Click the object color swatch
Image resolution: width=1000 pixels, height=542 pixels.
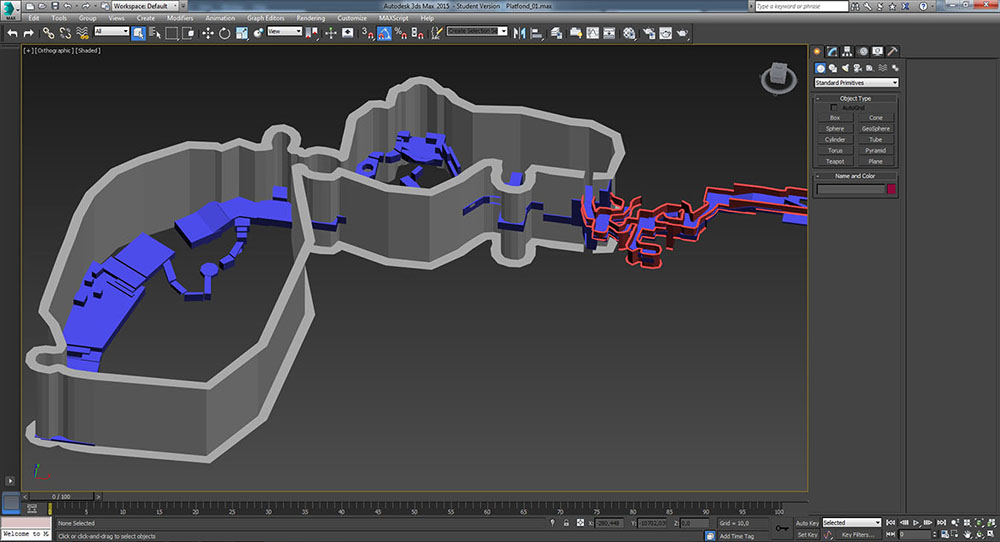point(891,189)
